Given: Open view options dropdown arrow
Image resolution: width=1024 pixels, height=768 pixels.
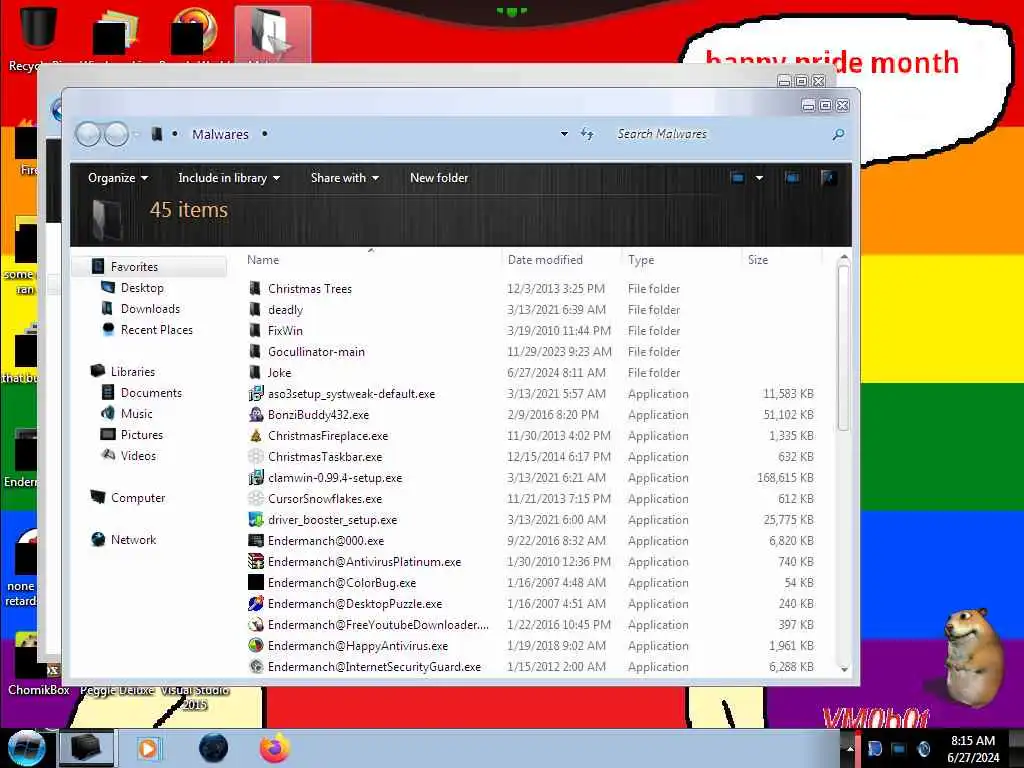Looking at the screenshot, I should click(x=760, y=178).
